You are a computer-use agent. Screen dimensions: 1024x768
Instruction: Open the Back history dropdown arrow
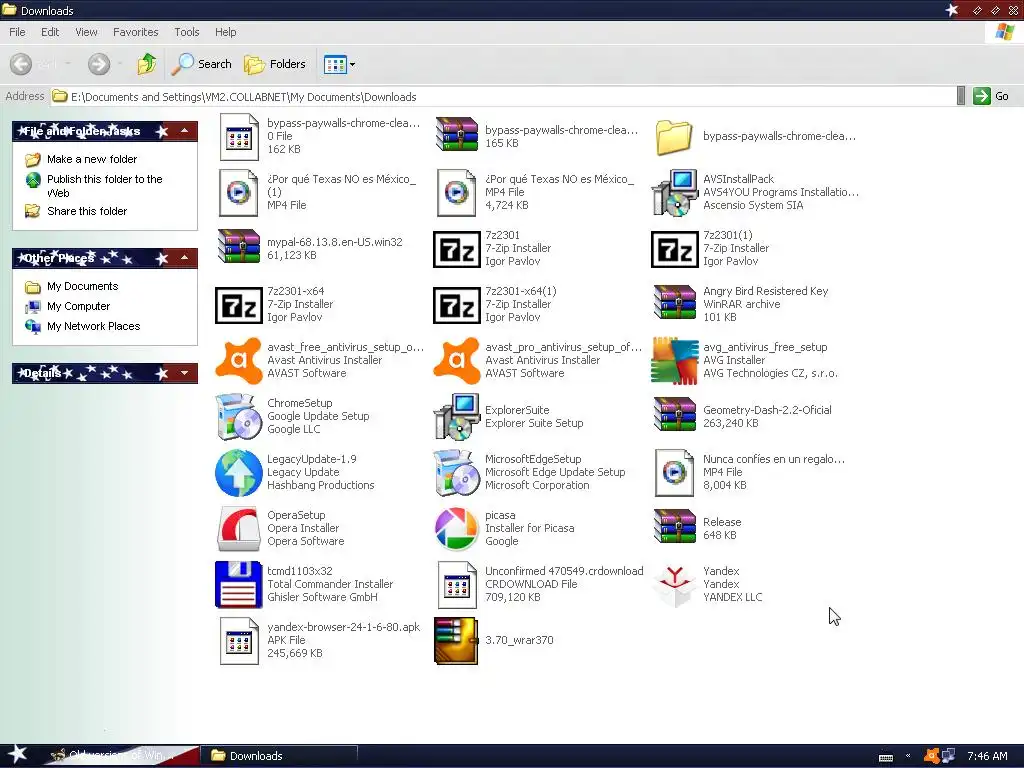[x=68, y=64]
